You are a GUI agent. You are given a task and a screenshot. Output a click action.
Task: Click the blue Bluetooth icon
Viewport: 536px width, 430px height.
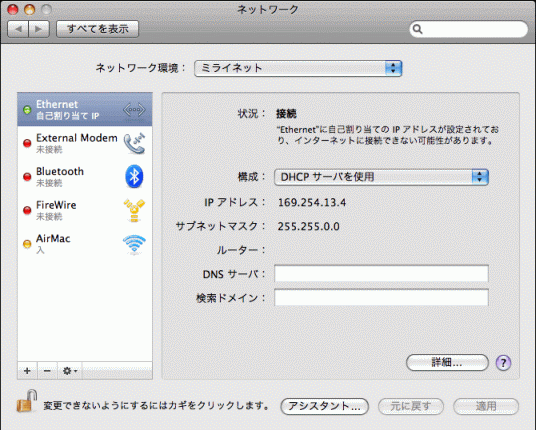(x=134, y=176)
